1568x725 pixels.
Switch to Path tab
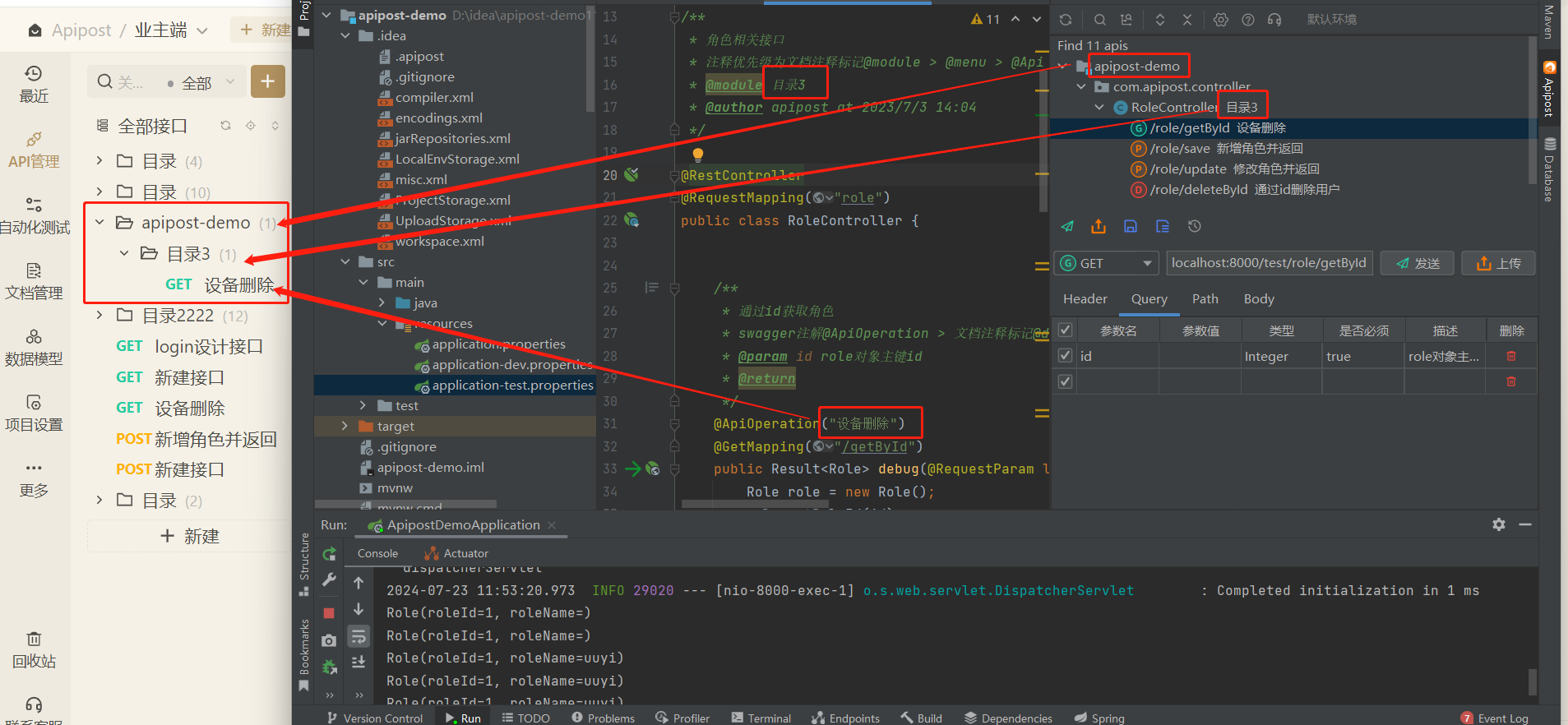pyautogui.click(x=1205, y=299)
